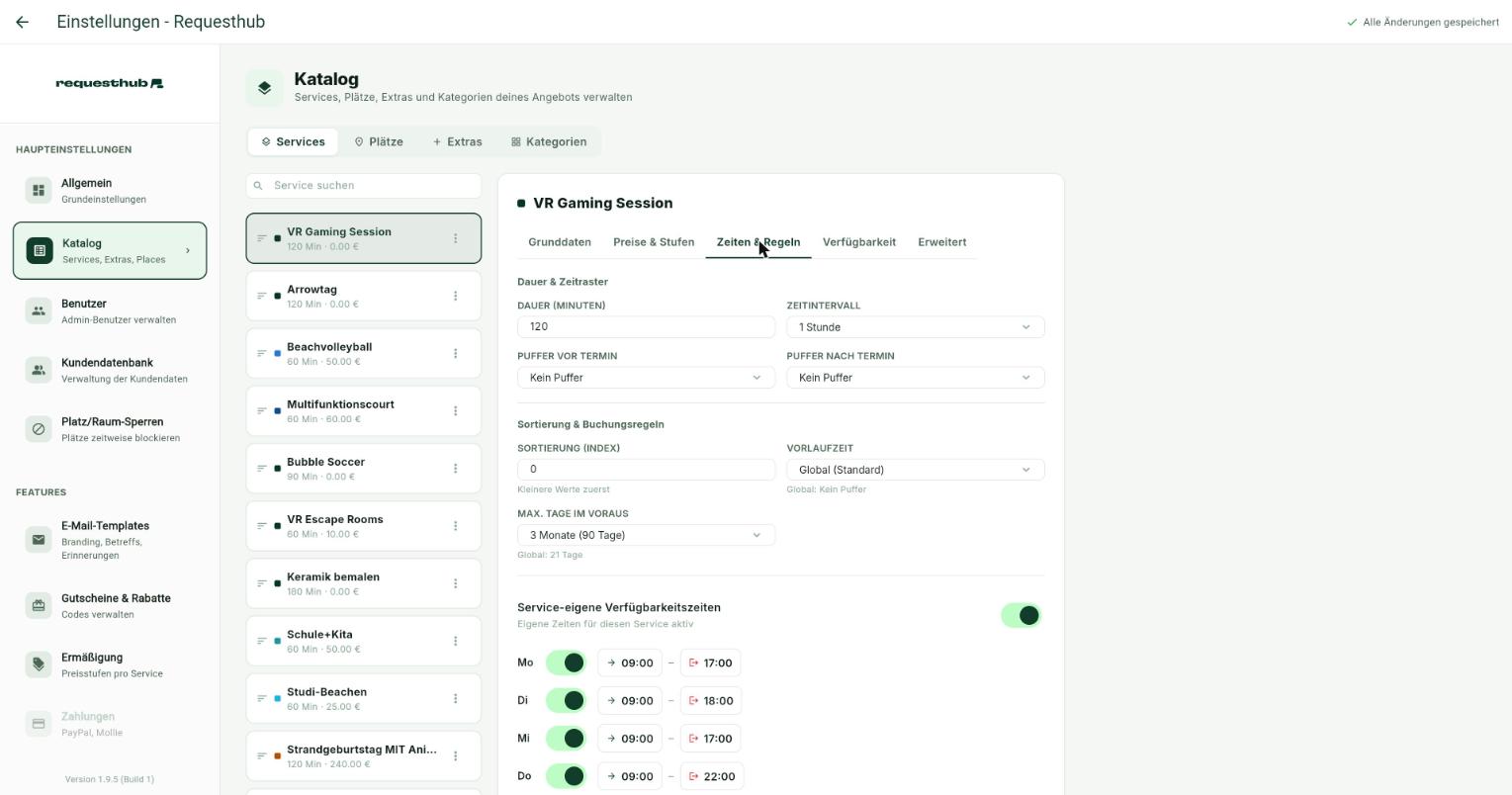This screenshot has width=1512, height=795.
Task: Click VR Gaming Session color swatch in title
Action: click(521, 204)
